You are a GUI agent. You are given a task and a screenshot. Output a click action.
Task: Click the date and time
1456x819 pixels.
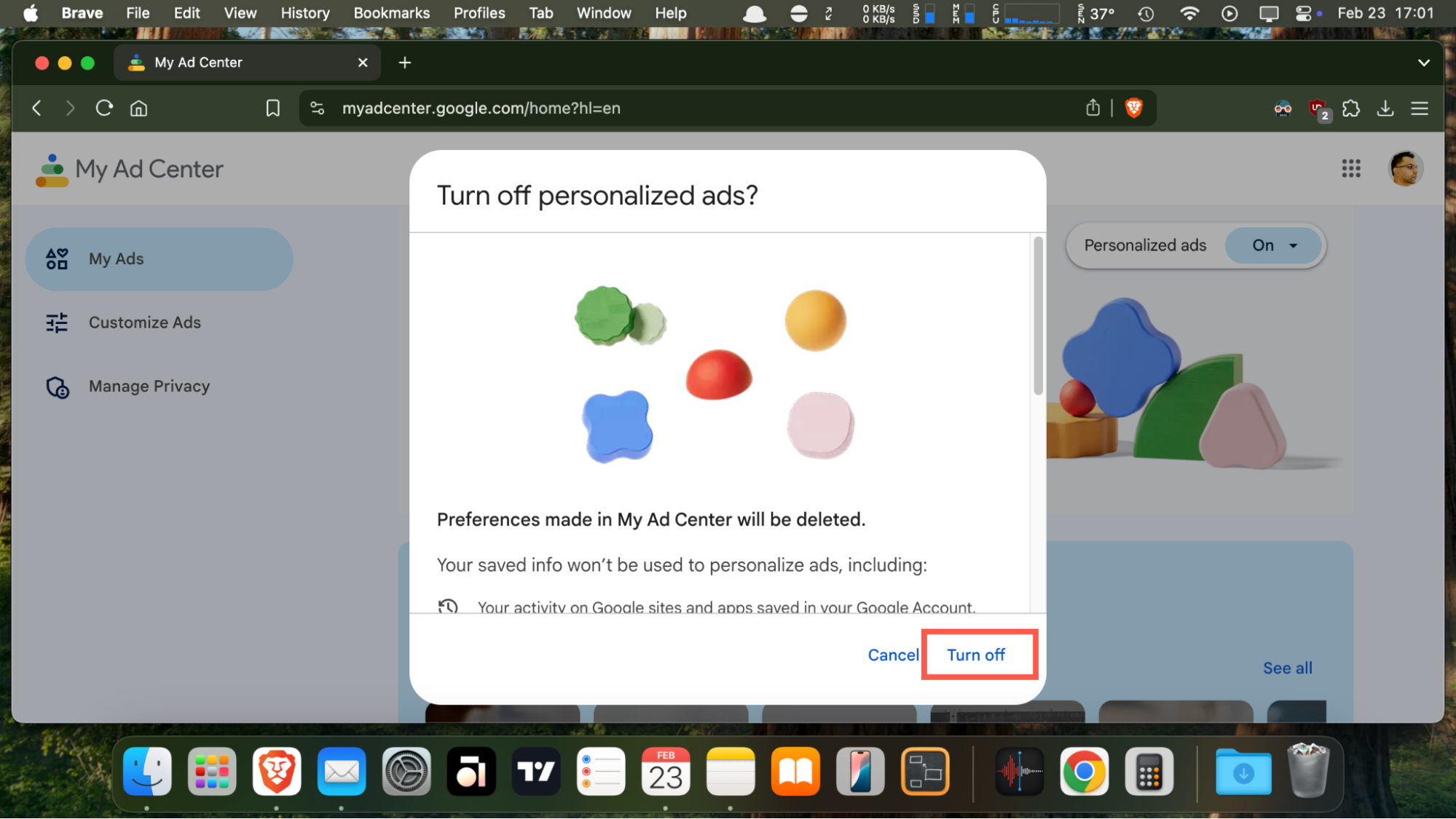[x=1385, y=13]
